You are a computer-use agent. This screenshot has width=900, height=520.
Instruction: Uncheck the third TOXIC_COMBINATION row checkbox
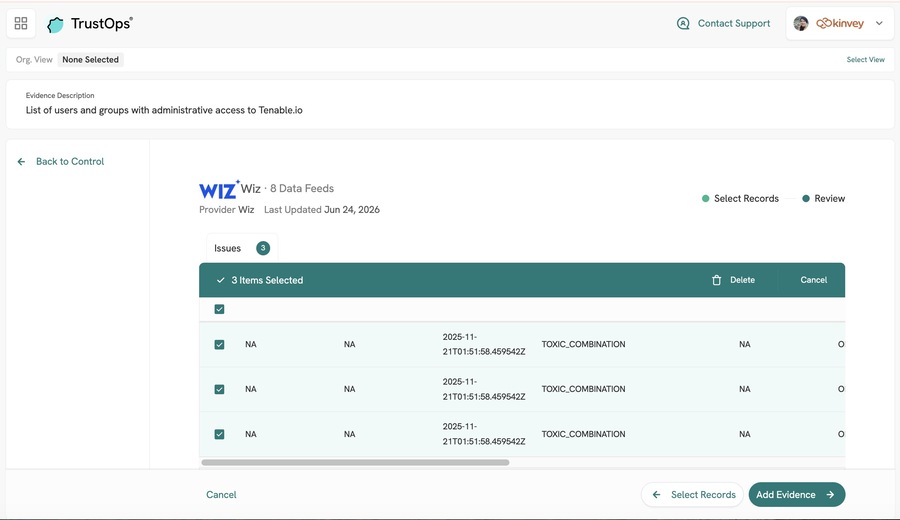[x=219, y=434]
